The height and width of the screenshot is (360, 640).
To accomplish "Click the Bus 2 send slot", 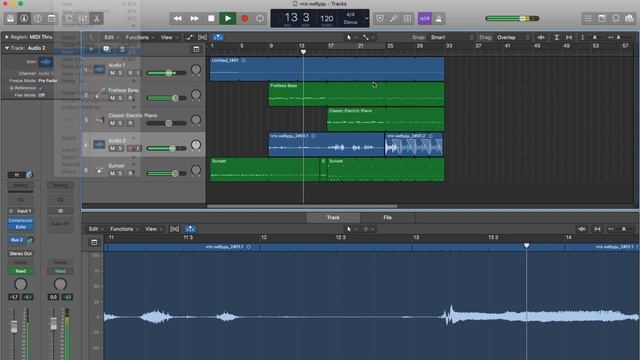I will coord(17,240).
